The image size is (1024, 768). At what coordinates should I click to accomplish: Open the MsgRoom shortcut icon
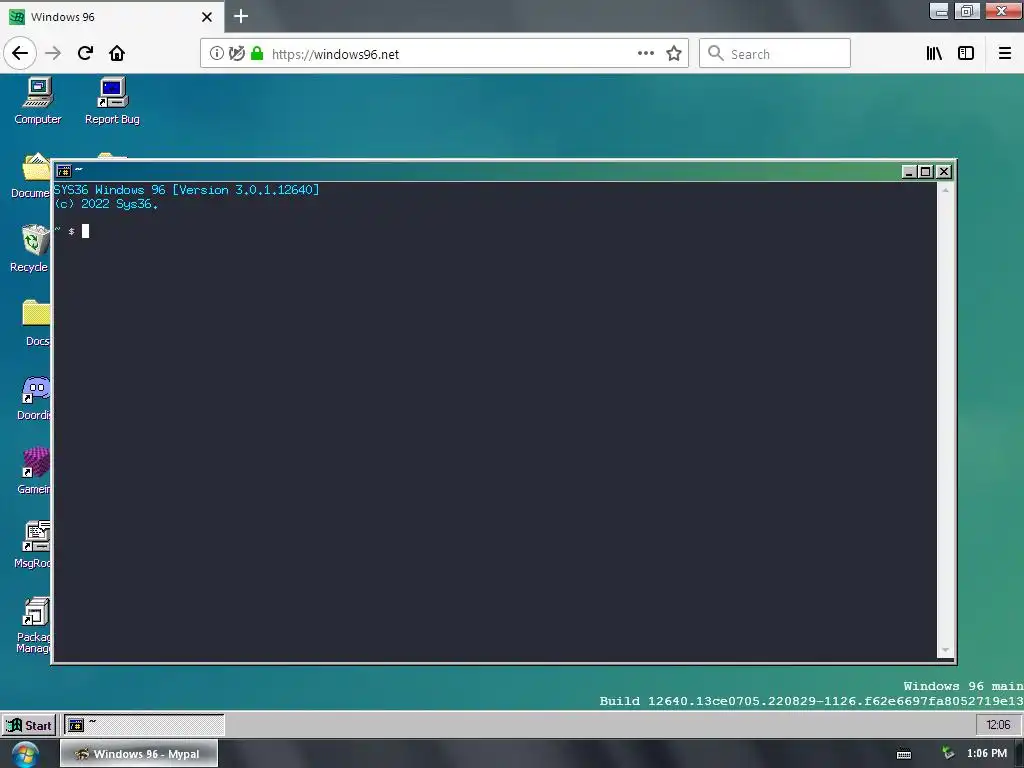tap(34, 545)
